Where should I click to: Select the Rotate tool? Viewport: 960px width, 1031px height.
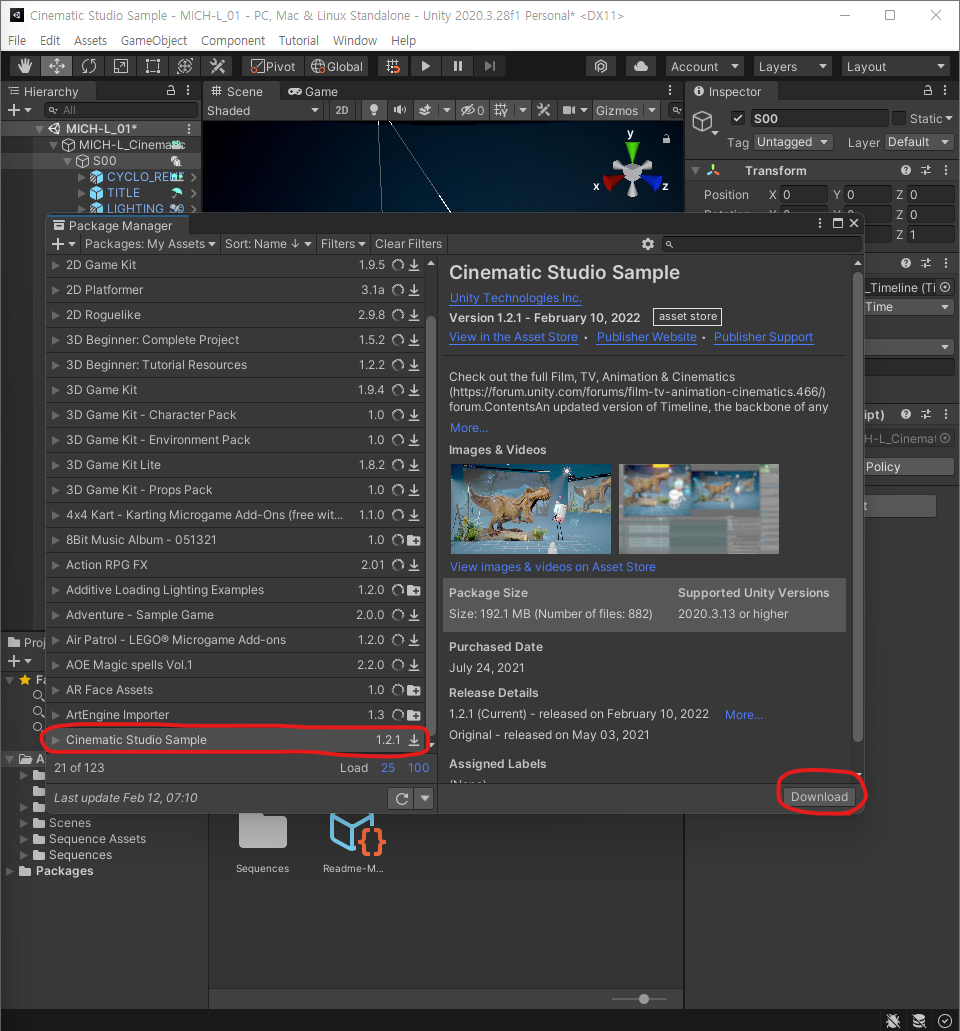89,66
